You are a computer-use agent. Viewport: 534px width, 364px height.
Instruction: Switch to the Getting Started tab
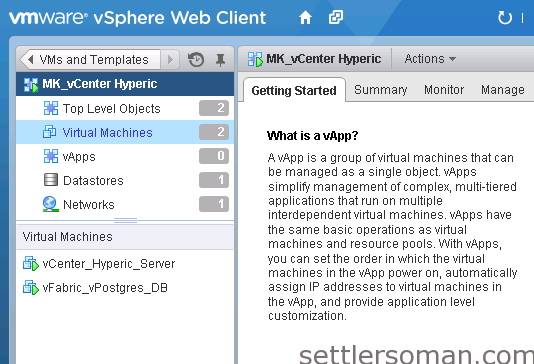[x=294, y=91]
